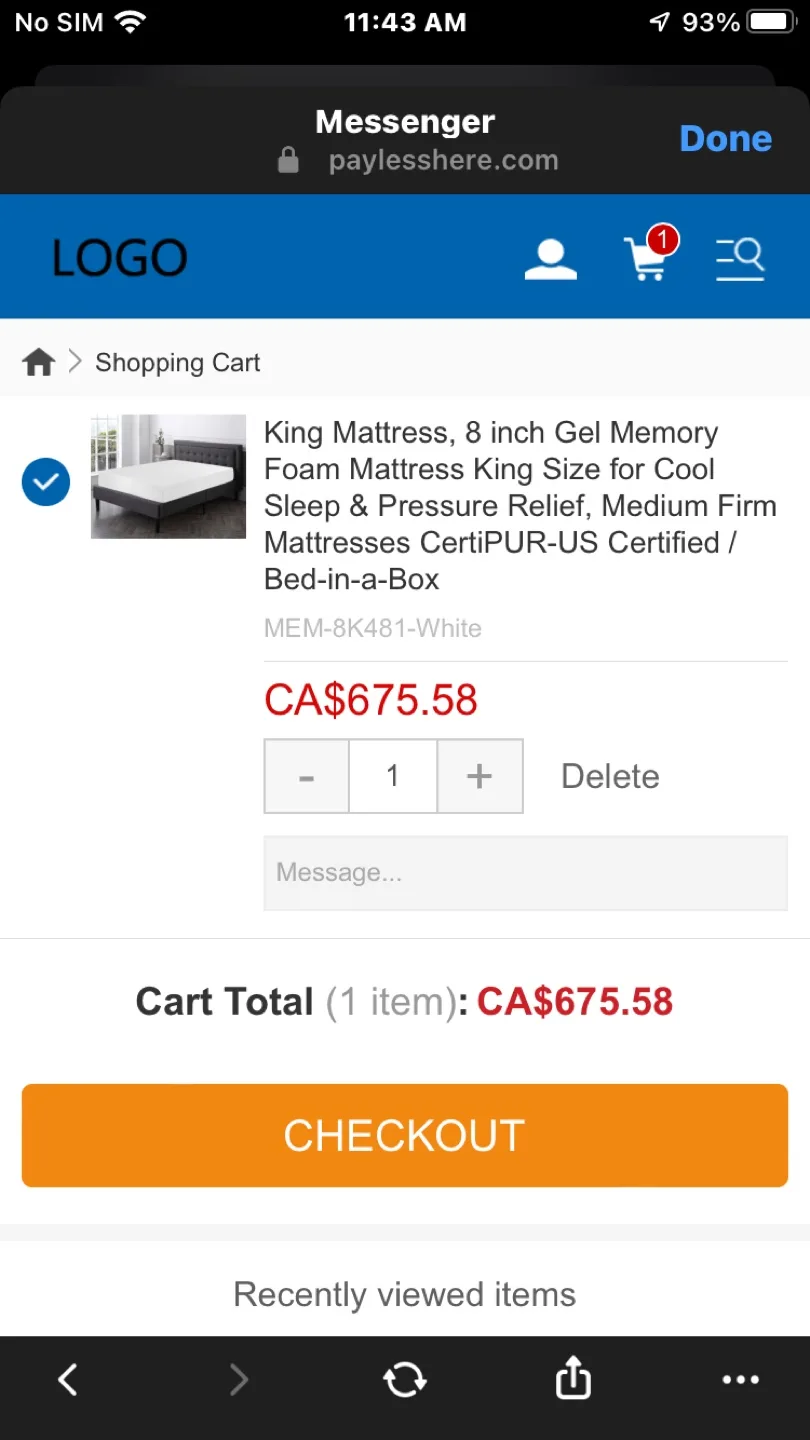The width and height of the screenshot is (810, 1440).
Task: Click the padlock icon next to paylesshere.com
Action: (287, 160)
